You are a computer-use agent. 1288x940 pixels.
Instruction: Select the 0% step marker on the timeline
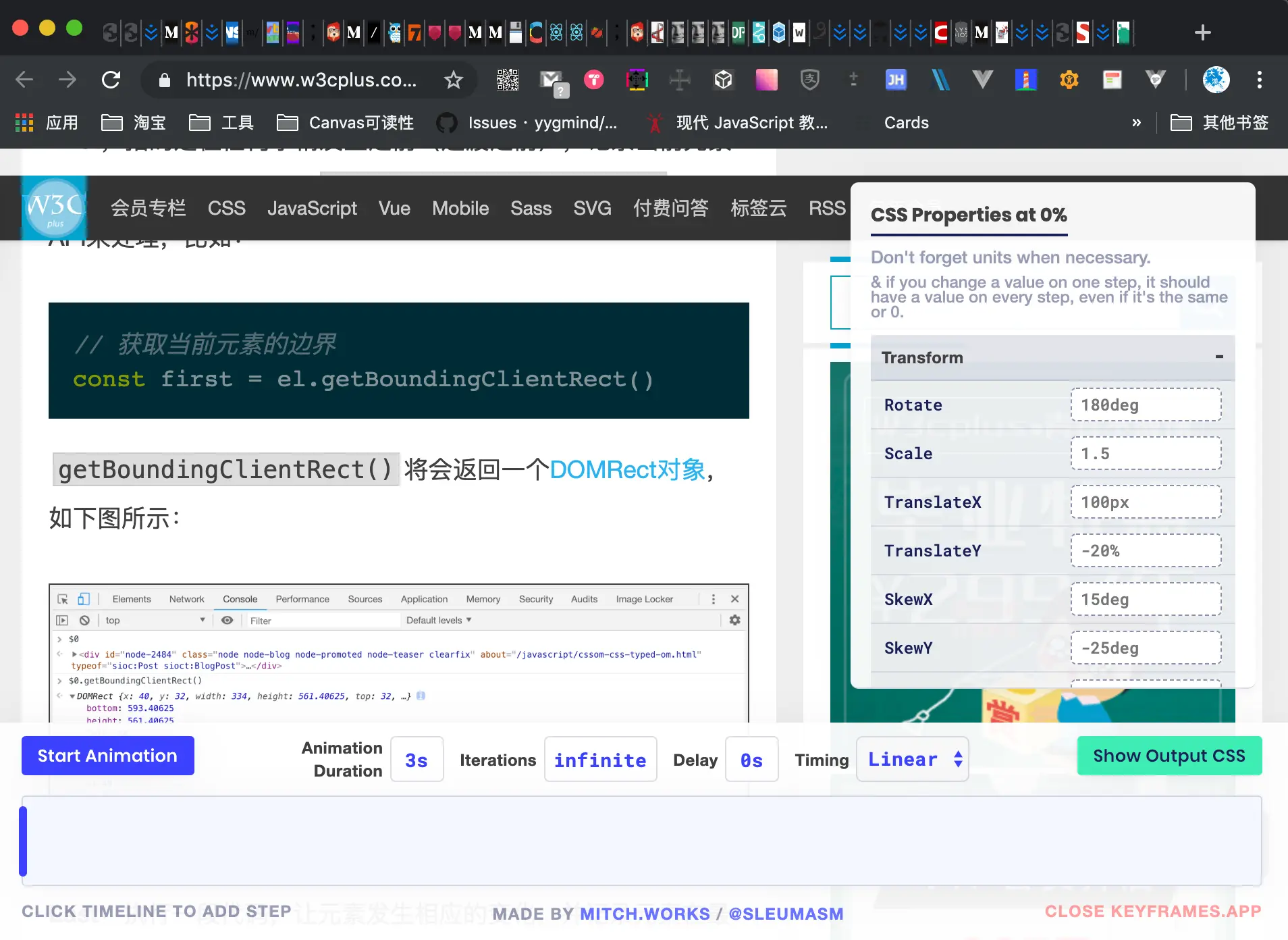23,841
